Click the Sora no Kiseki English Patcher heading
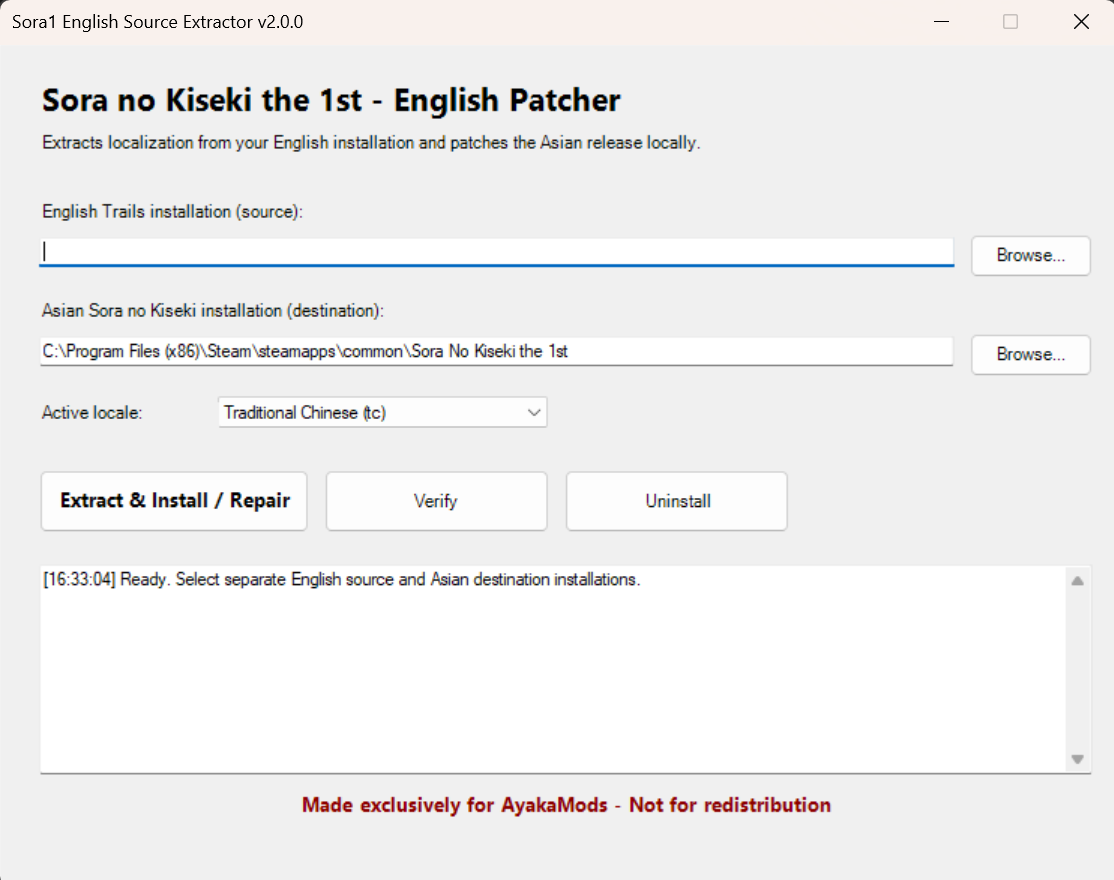This screenshot has width=1114, height=880. point(331,100)
